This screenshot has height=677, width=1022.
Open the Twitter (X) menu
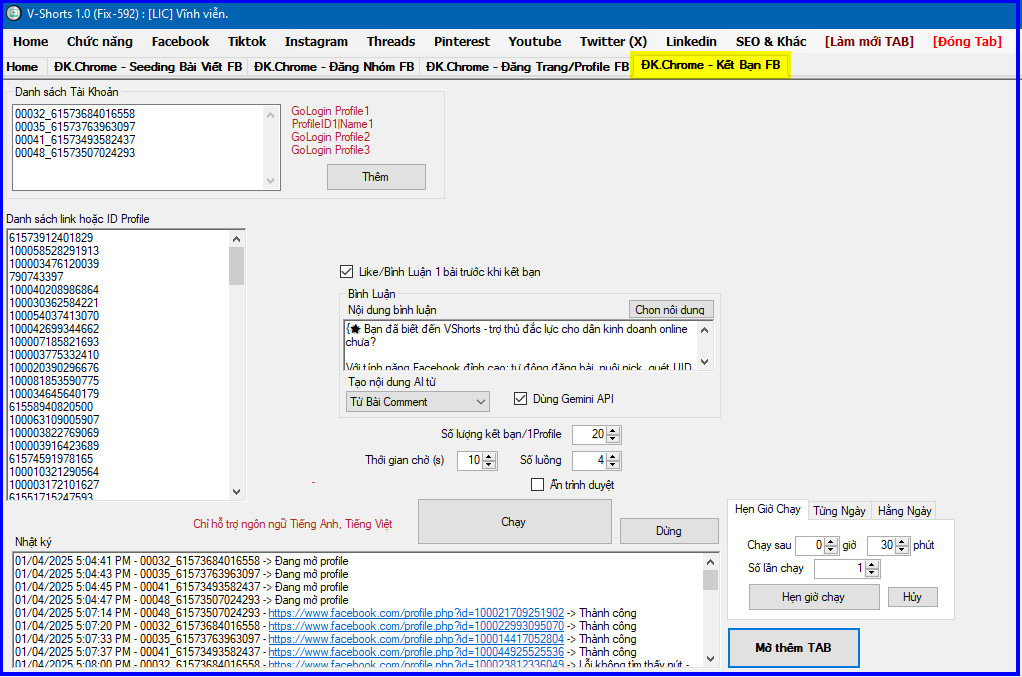point(613,42)
